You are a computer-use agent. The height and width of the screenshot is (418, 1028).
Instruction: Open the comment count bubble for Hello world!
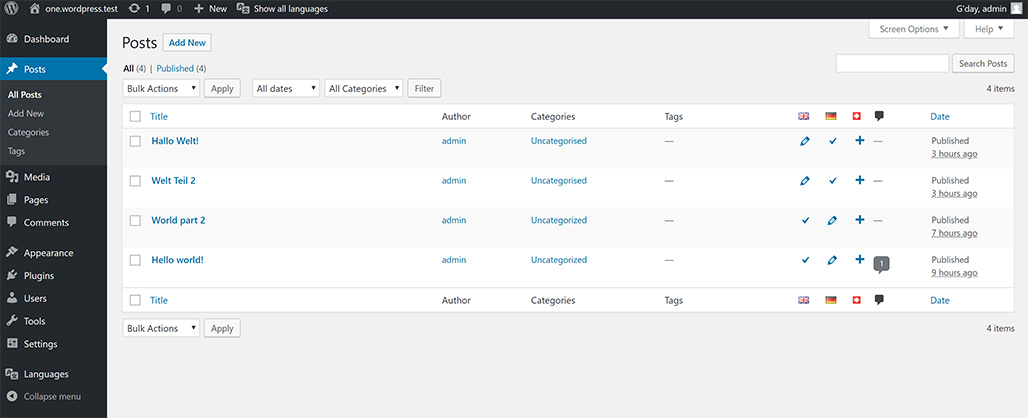881,264
